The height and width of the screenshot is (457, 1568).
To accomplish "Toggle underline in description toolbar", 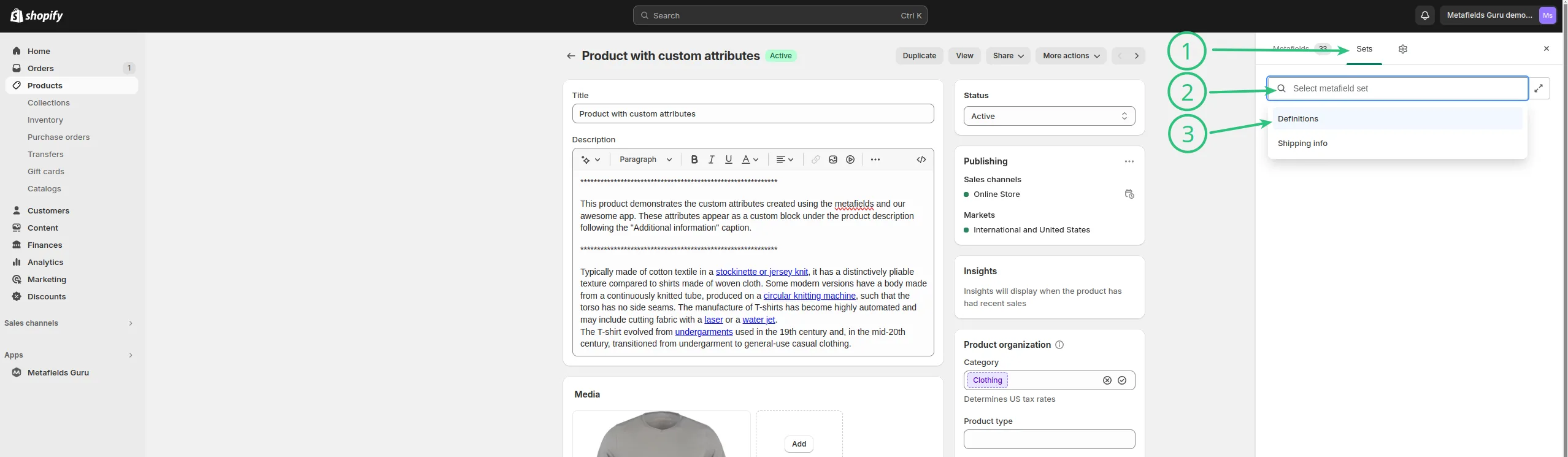I will click(728, 159).
